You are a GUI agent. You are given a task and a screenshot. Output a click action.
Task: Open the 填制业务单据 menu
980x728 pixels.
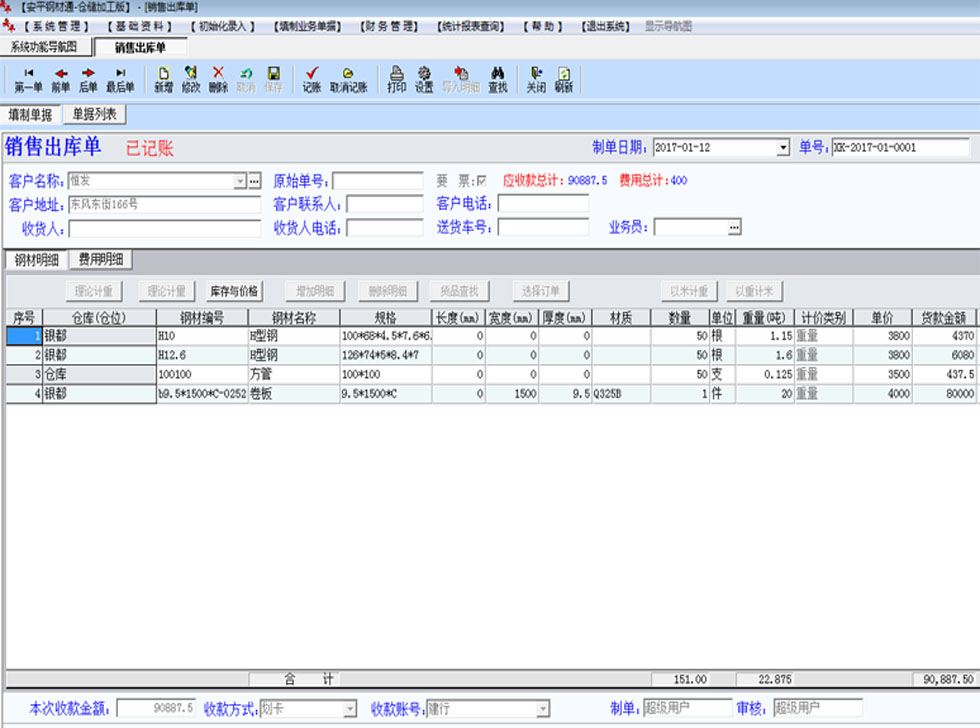(308, 26)
